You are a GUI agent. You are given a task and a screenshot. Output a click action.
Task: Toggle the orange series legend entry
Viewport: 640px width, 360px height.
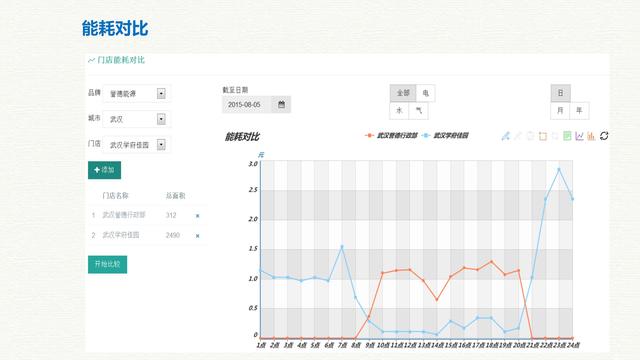coord(391,136)
